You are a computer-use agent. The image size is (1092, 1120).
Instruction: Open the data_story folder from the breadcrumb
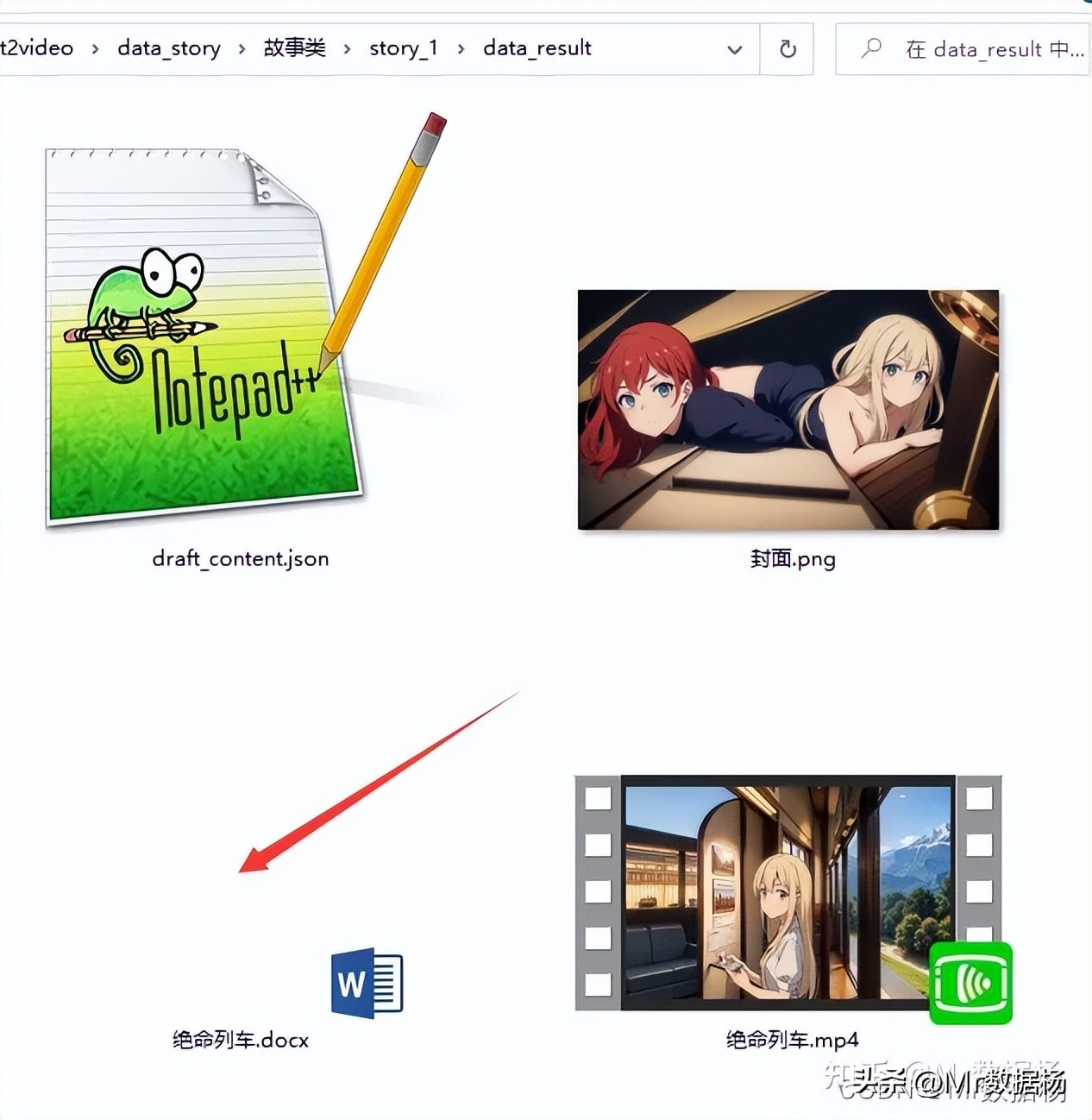point(168,48)
